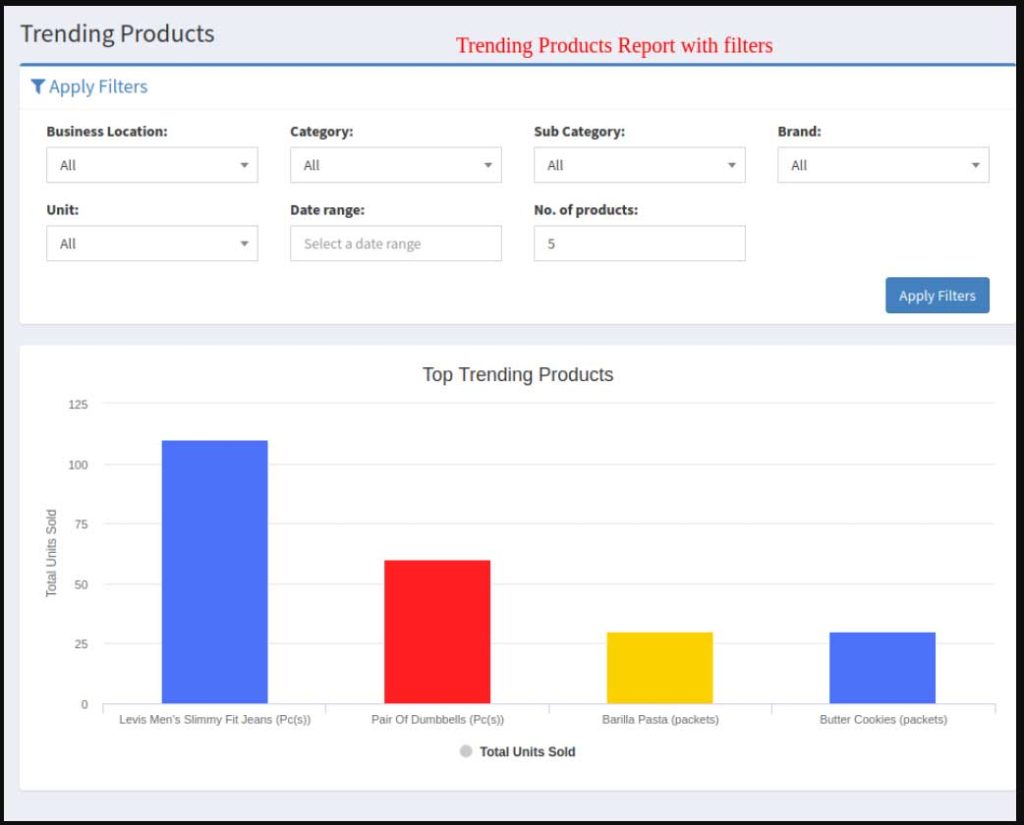The height and width of the screenshot is (825, 1024).
Task: Expand the Sub Category dropdown
Action: (x=640, y=165)
